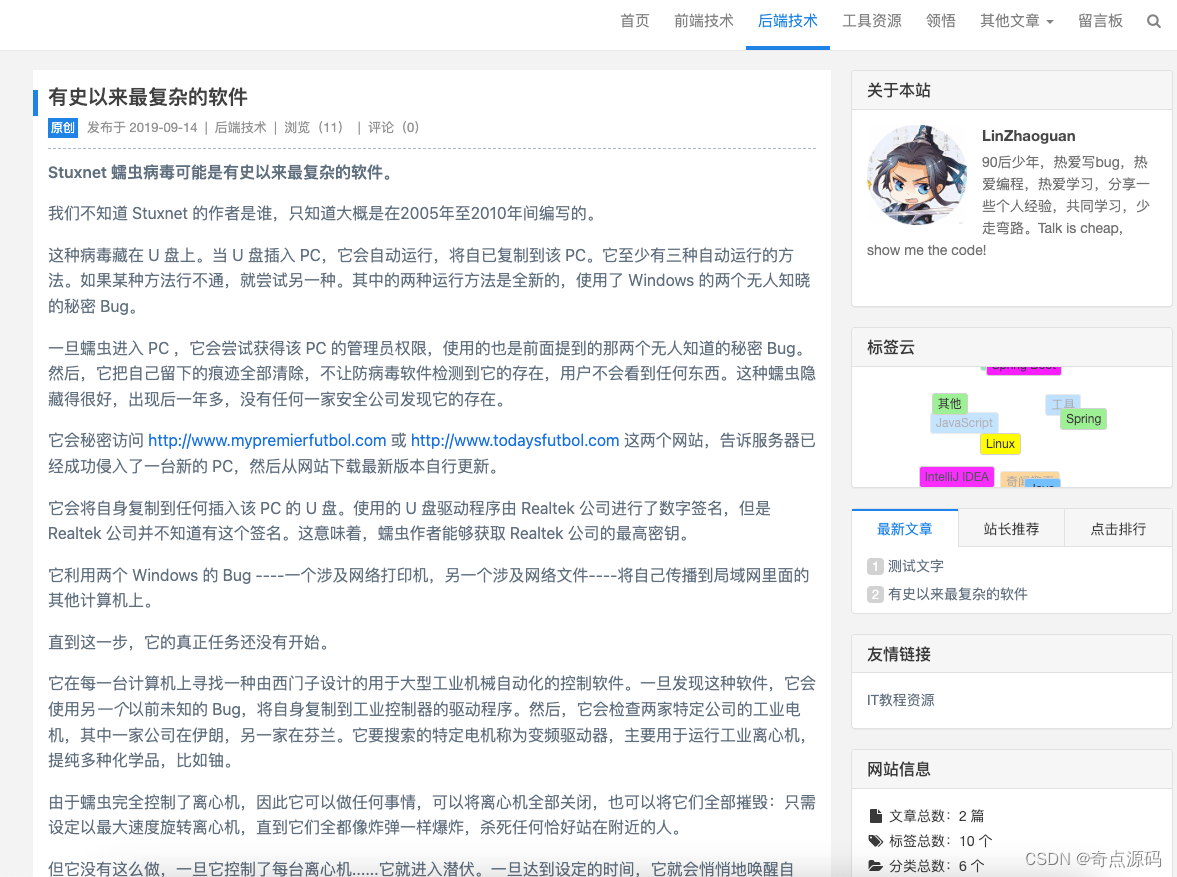Click the file icon beside 文章总数
The width and height of the screenshot is (1177, 877).
coord(875,815)
